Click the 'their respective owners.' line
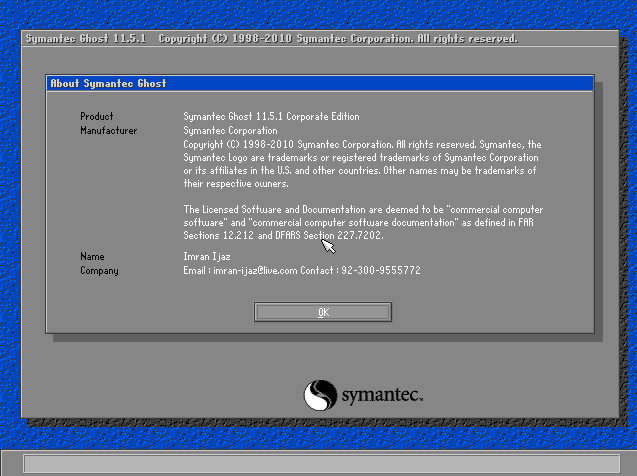This screenshot has height=476, width=637. 236,184
